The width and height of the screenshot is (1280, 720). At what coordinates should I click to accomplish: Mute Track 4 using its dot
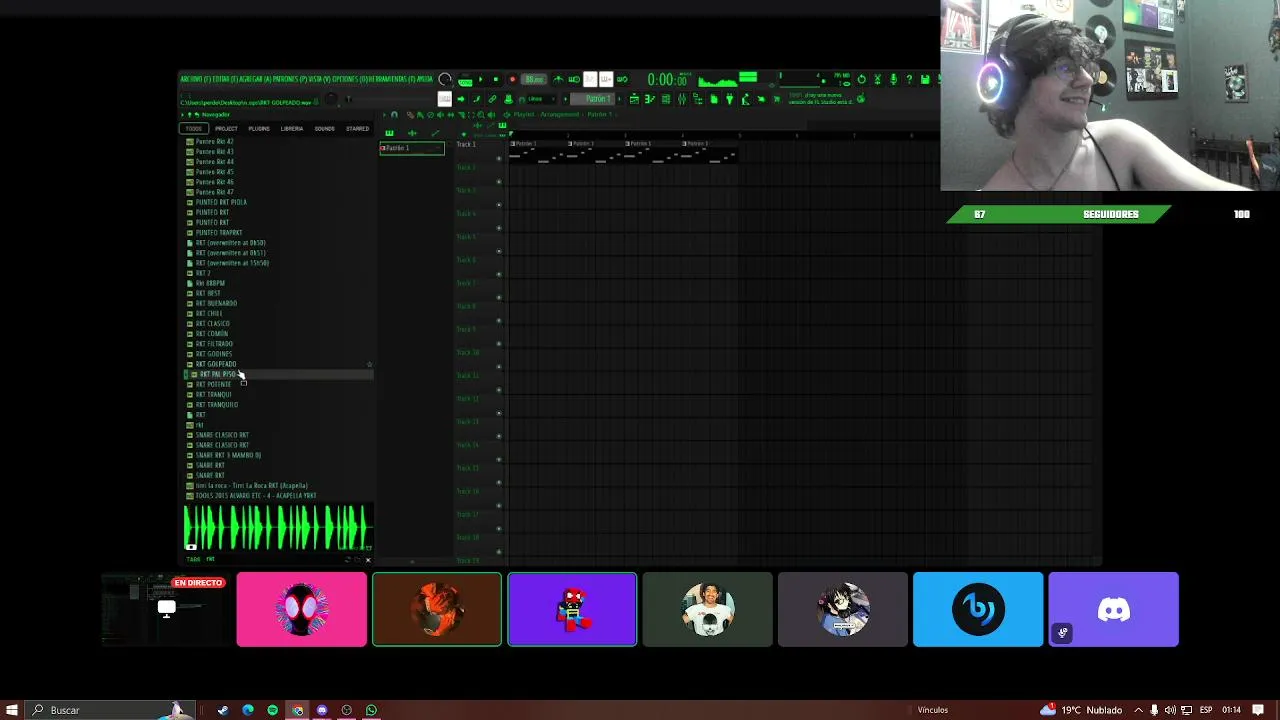pyautogui.click(x=499, y=228)
